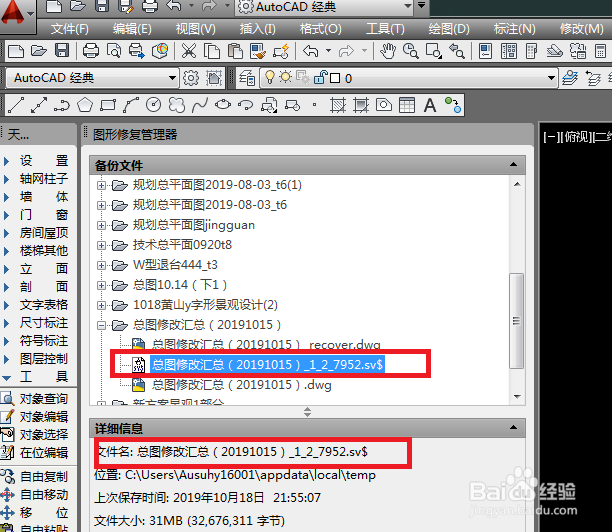Open workspace settings gear icon
The image size is (612, 532).
point(191,78)
